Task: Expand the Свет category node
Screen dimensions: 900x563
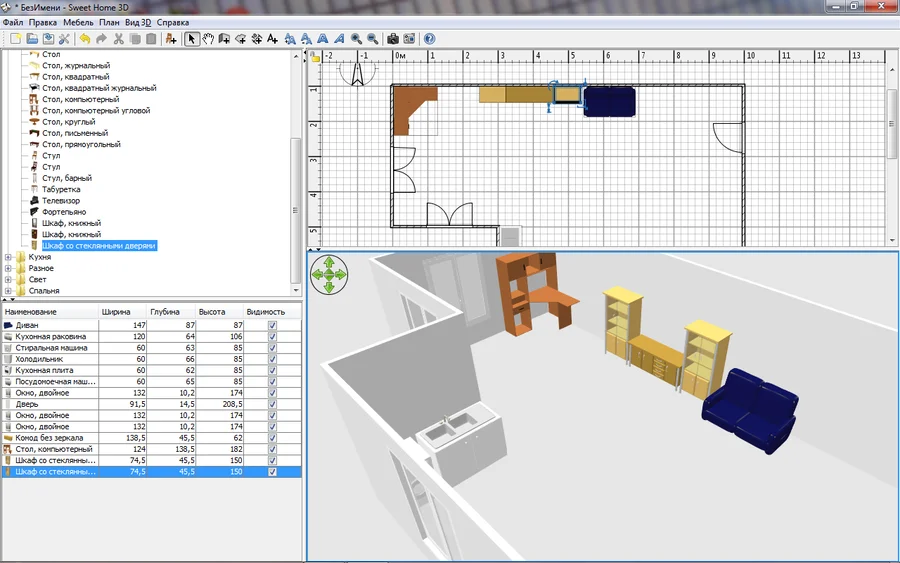Action: tap(9, 280)
